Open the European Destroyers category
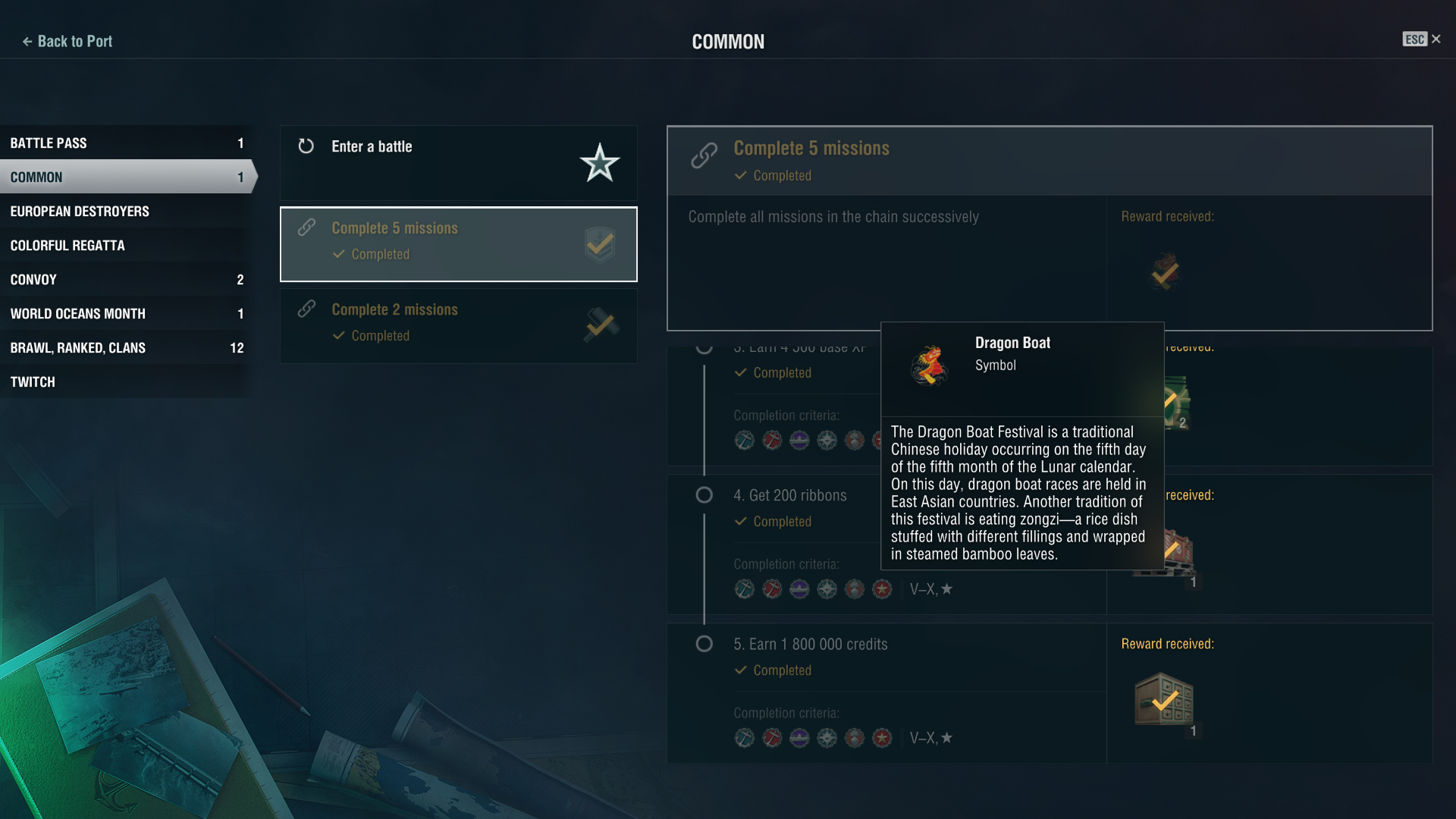 pos(125,211)
